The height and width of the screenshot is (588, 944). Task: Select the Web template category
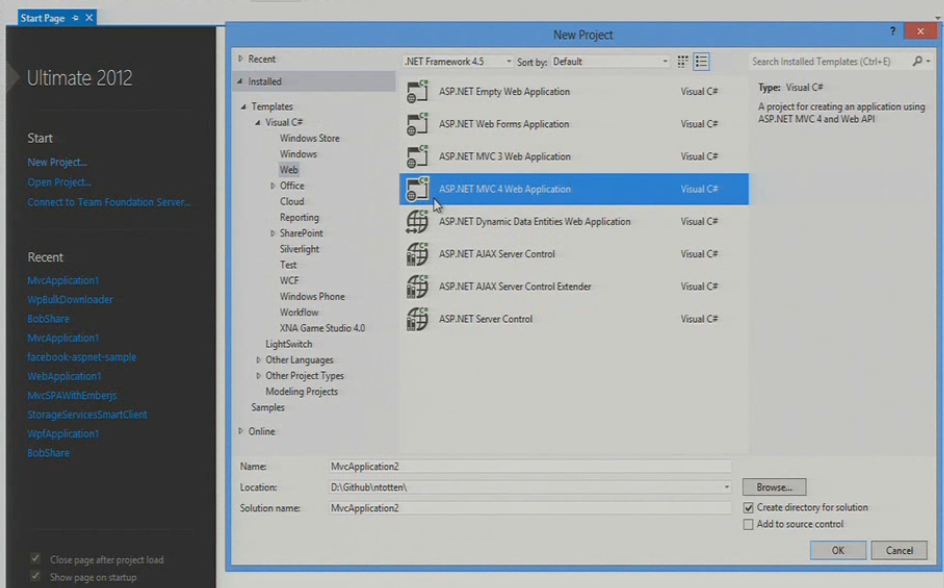click(x=288, y=170)
